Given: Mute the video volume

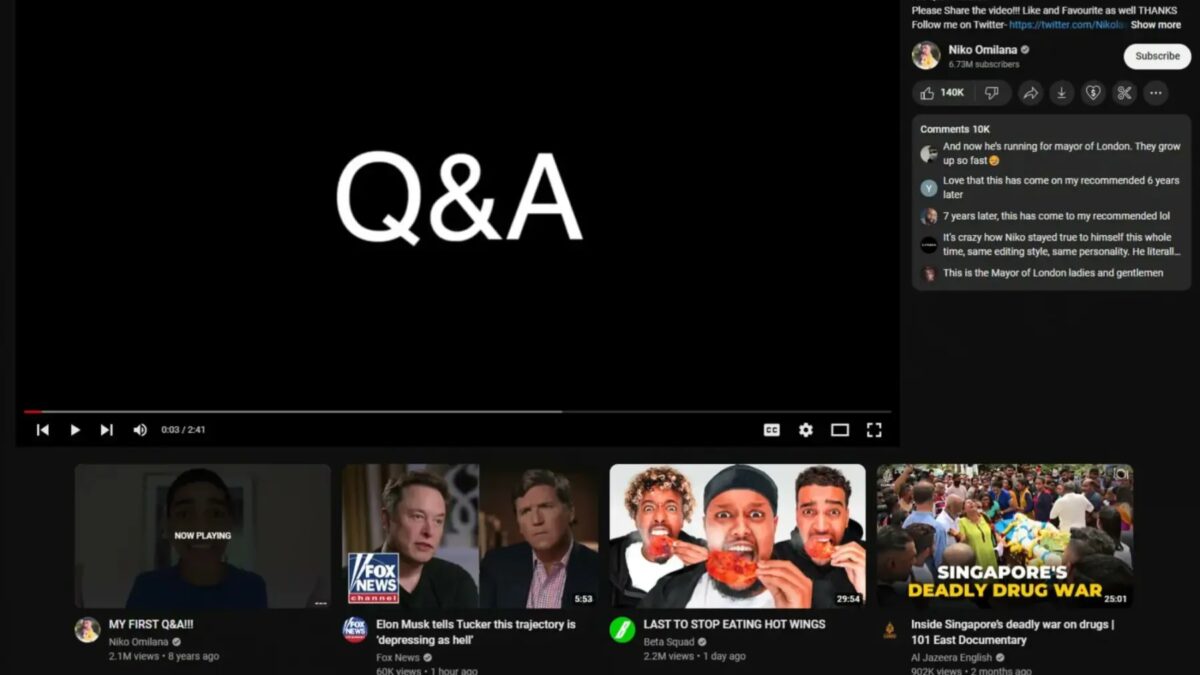Looking at the screenshot, I should [x=140, y=430].
